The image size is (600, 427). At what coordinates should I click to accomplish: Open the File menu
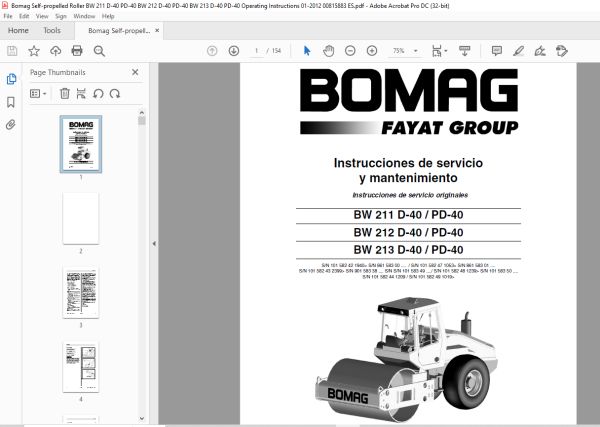click(x=8, y=16)
